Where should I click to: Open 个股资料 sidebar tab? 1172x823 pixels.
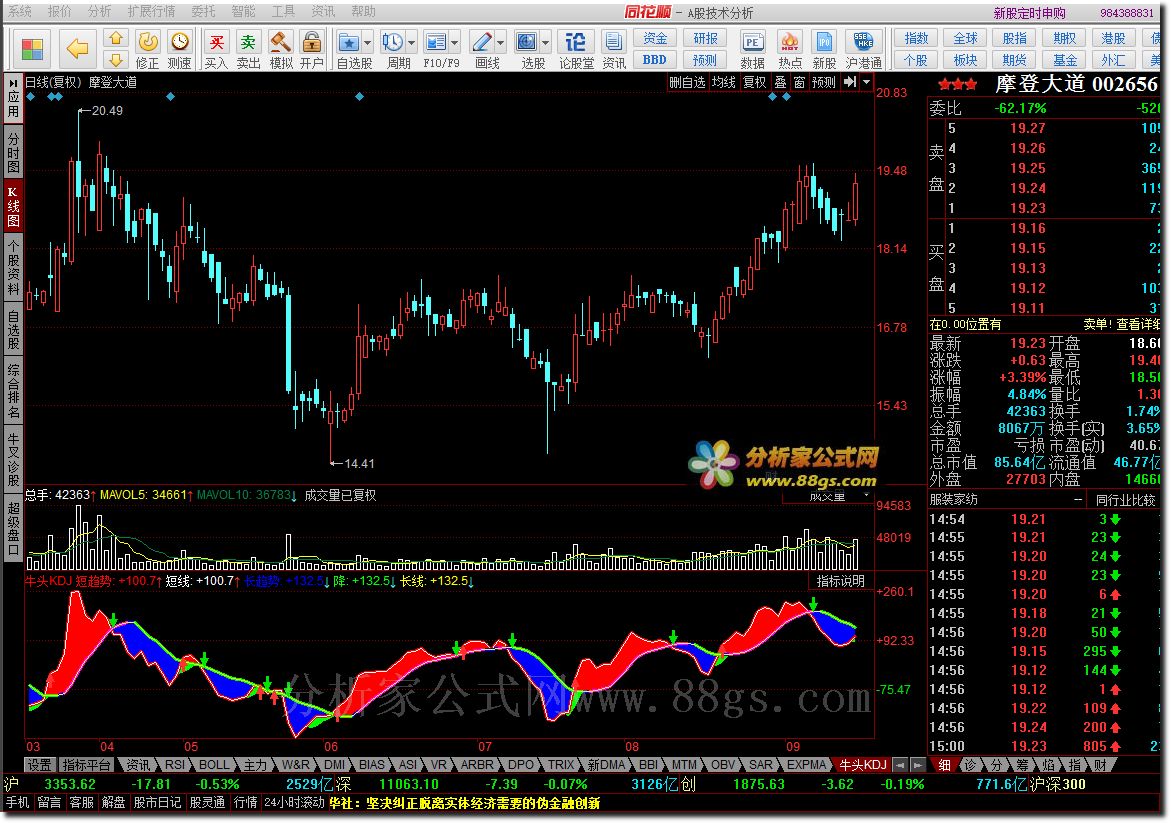click(13, 268)
